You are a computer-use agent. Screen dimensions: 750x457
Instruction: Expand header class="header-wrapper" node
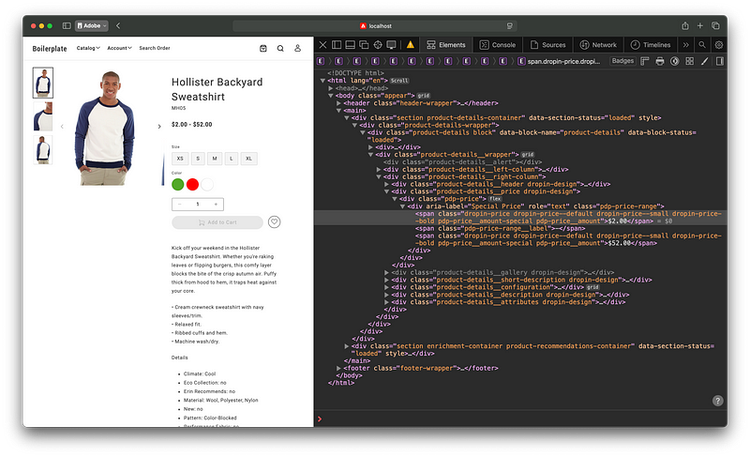339,103
